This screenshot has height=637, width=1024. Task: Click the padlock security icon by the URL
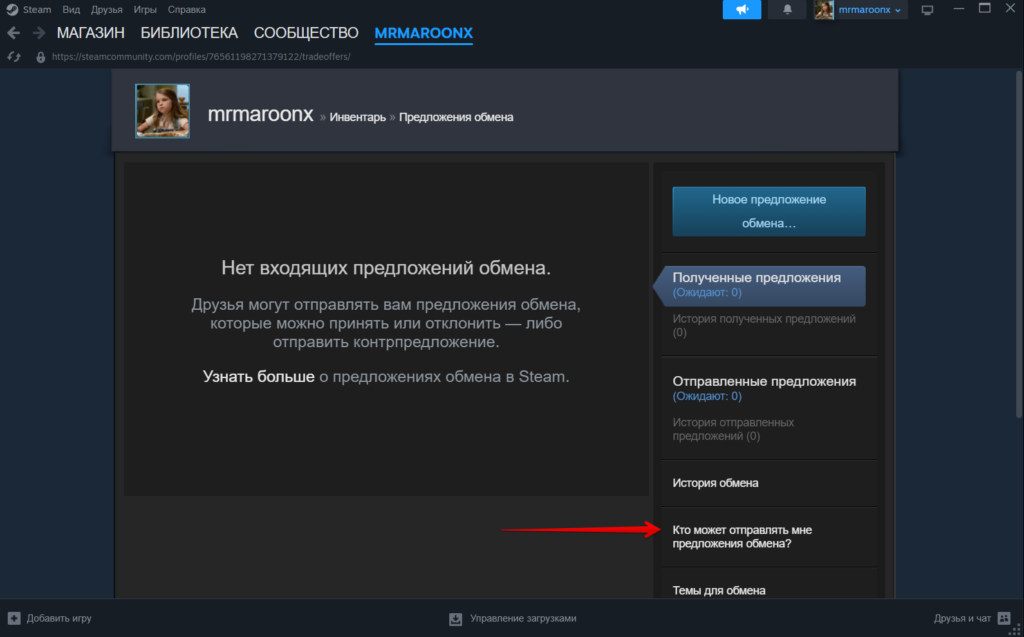click(x=40, y=57)
